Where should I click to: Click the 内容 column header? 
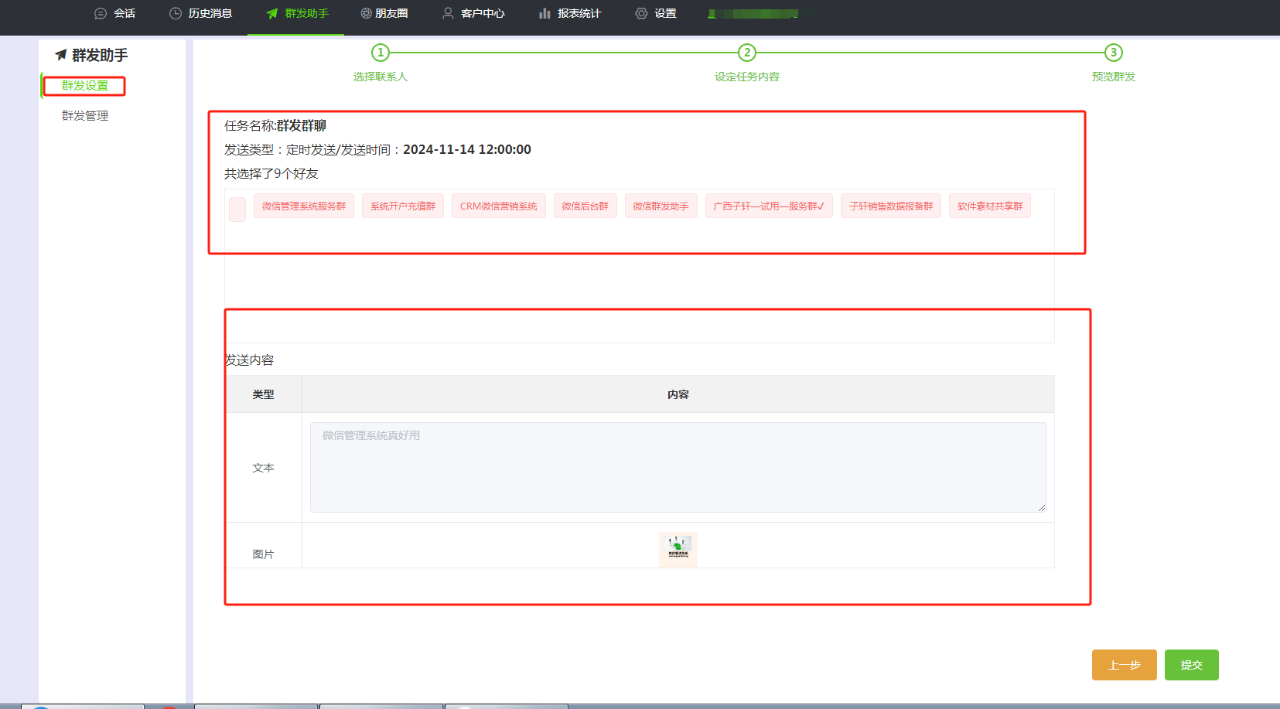(x=678, y=395)
